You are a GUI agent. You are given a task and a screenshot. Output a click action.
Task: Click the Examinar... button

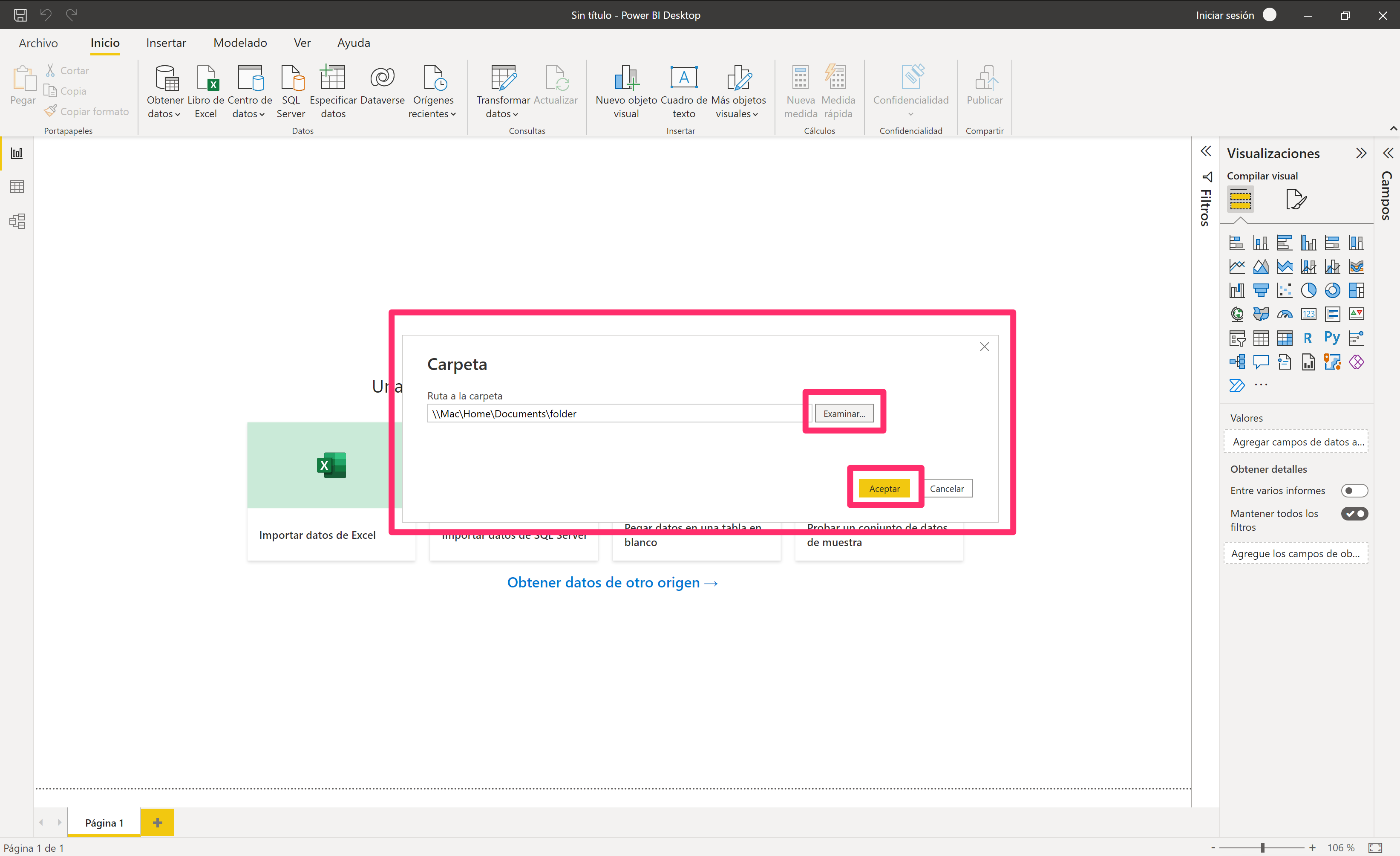tap(844, 413)
